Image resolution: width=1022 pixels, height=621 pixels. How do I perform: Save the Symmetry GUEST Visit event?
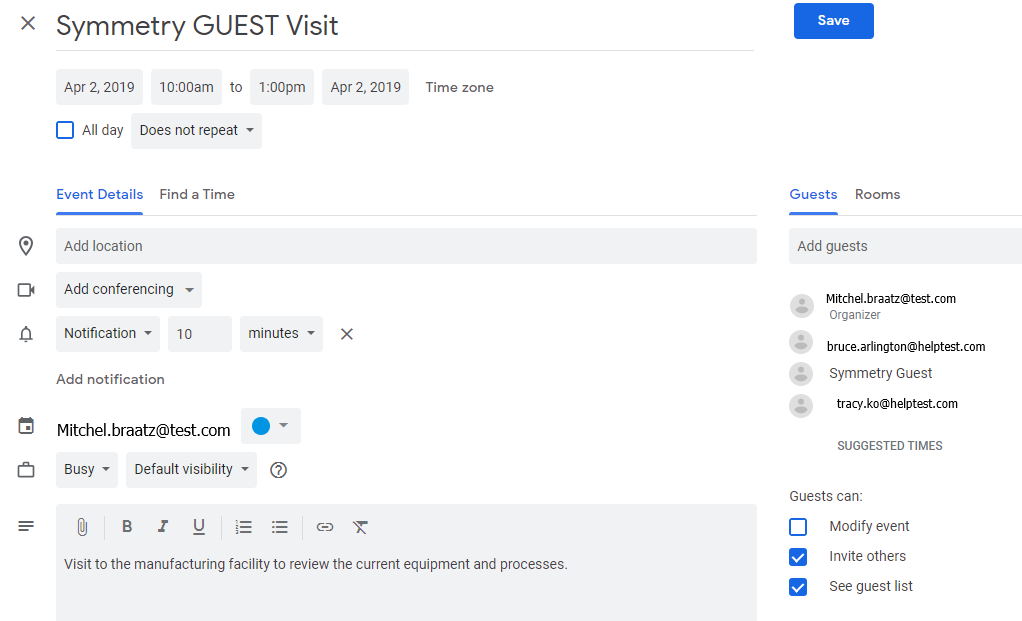coord(834,21)
